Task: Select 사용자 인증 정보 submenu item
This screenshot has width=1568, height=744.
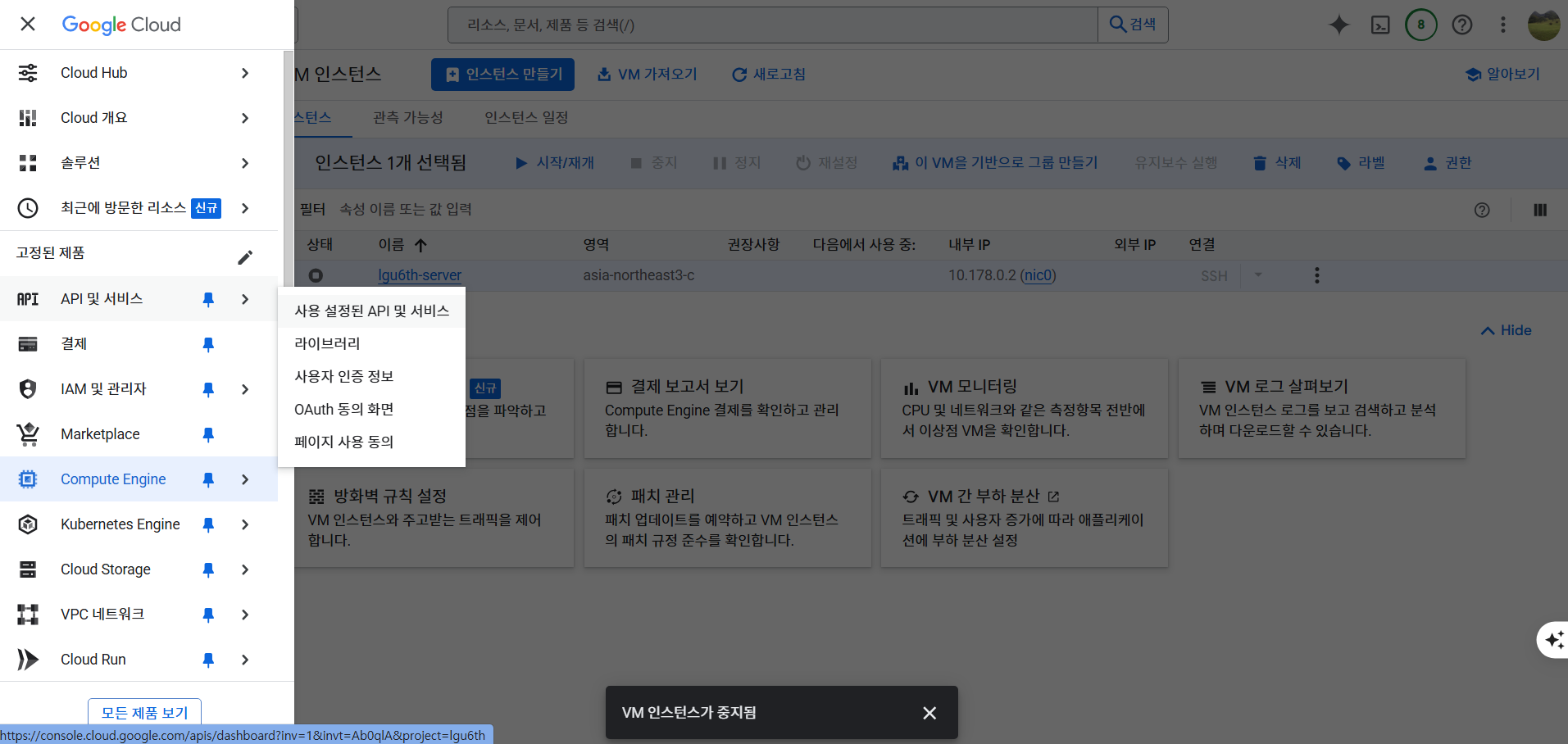Action: pyautogui.click(x=371, y=377)
